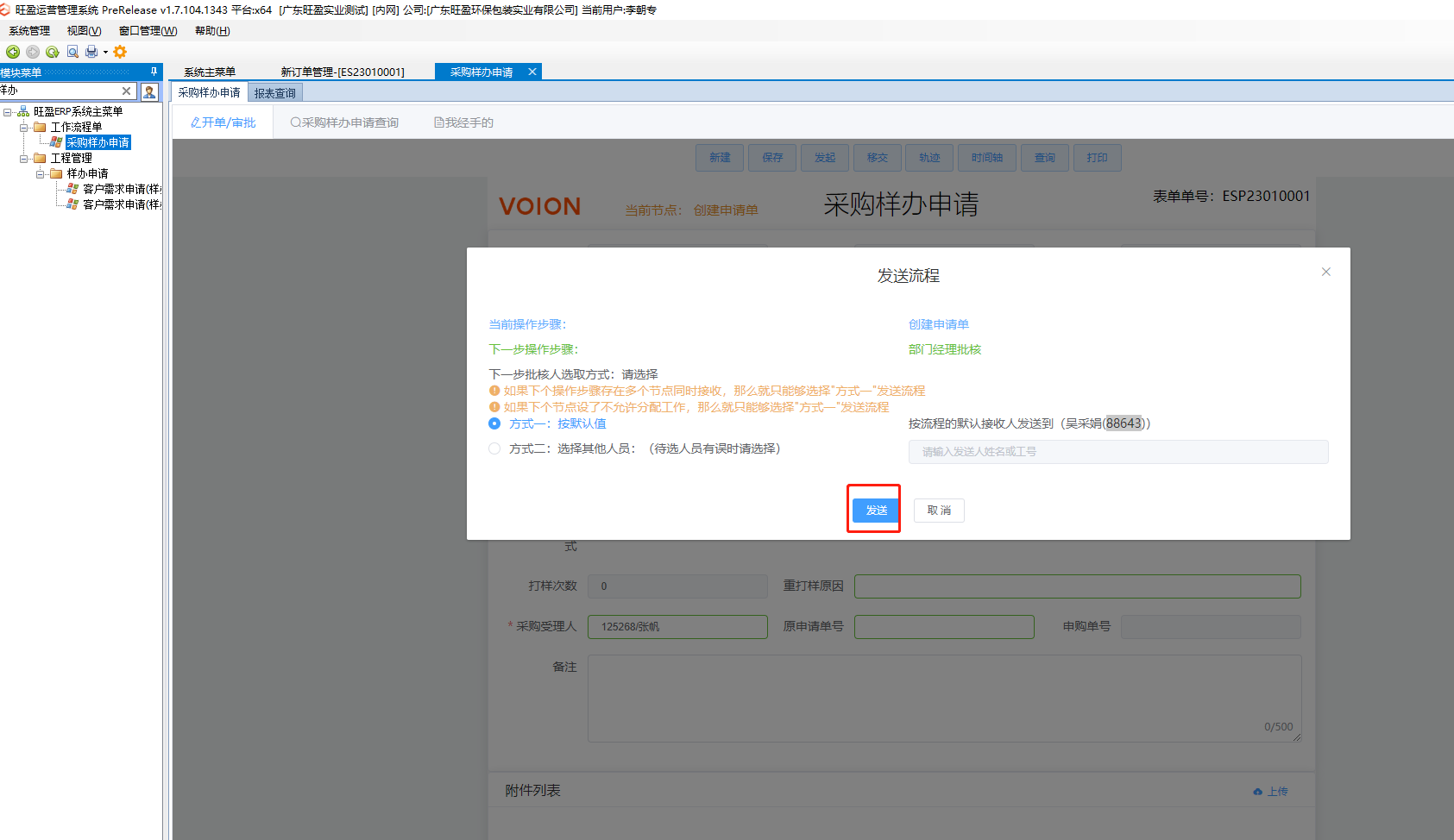Click the grey forward arrow toolbar icon
Screen dimensions: 1454x840
(33, 52)
